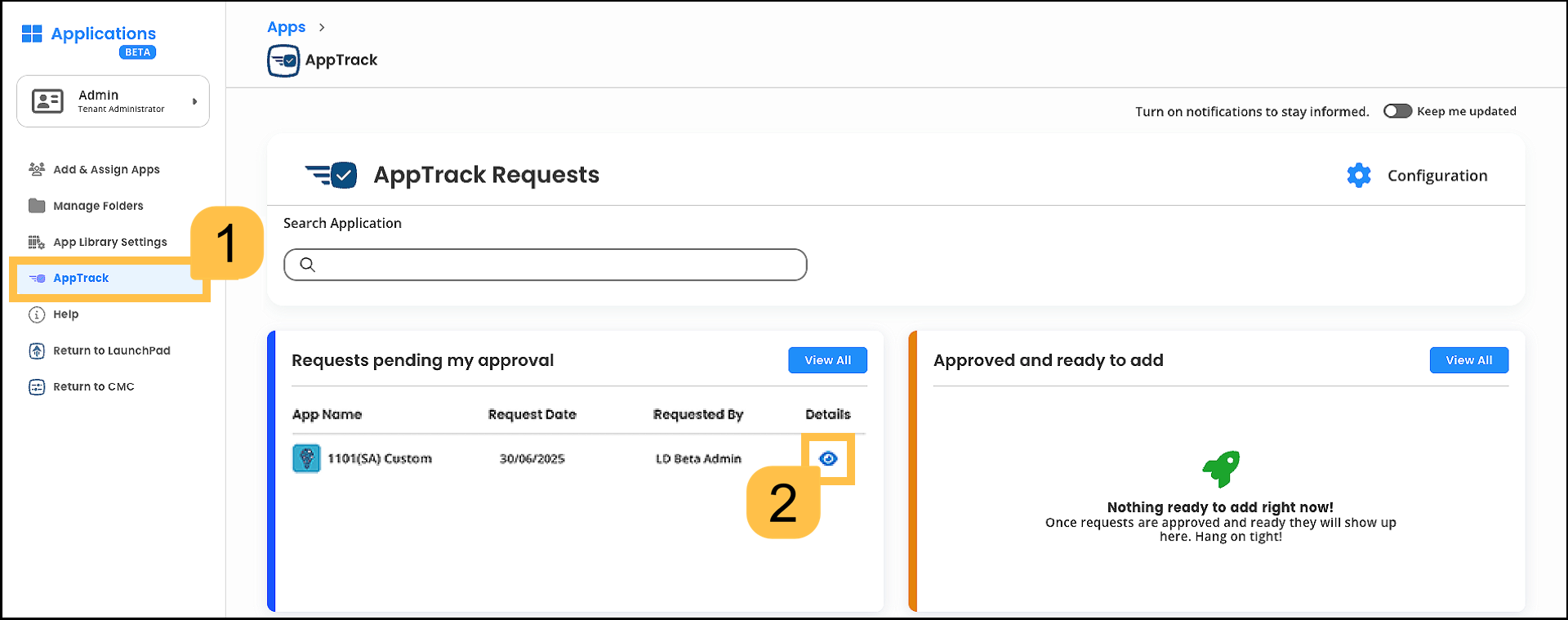Click the Requested By column header
The width and height of the screenshot is (1568, 620).
click(698, 415)
